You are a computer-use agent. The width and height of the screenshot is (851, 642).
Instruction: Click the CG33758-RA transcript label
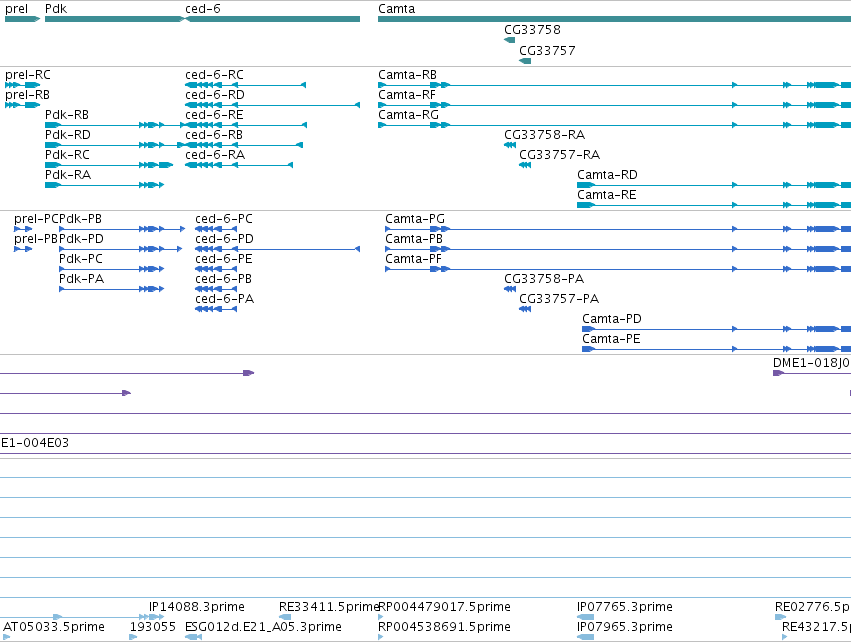coord(544,135)
